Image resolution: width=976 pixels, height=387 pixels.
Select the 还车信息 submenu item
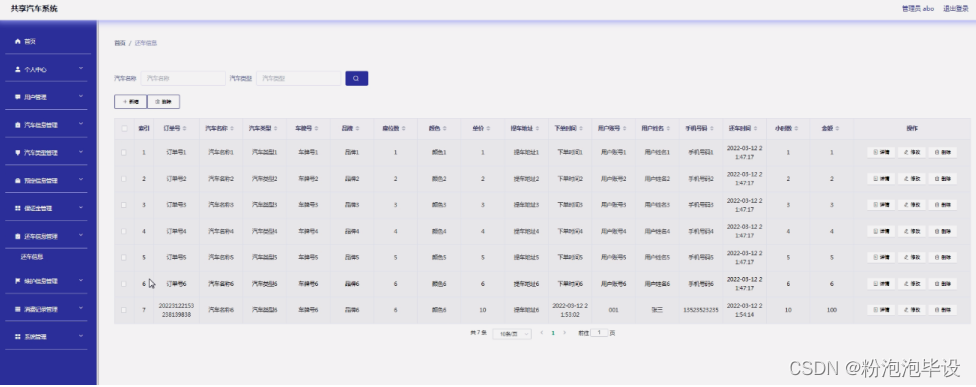click(x=32, y=257)
